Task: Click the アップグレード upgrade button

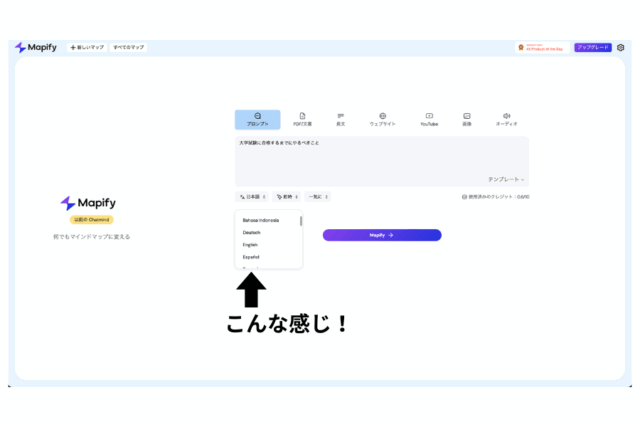Action: 592,47
